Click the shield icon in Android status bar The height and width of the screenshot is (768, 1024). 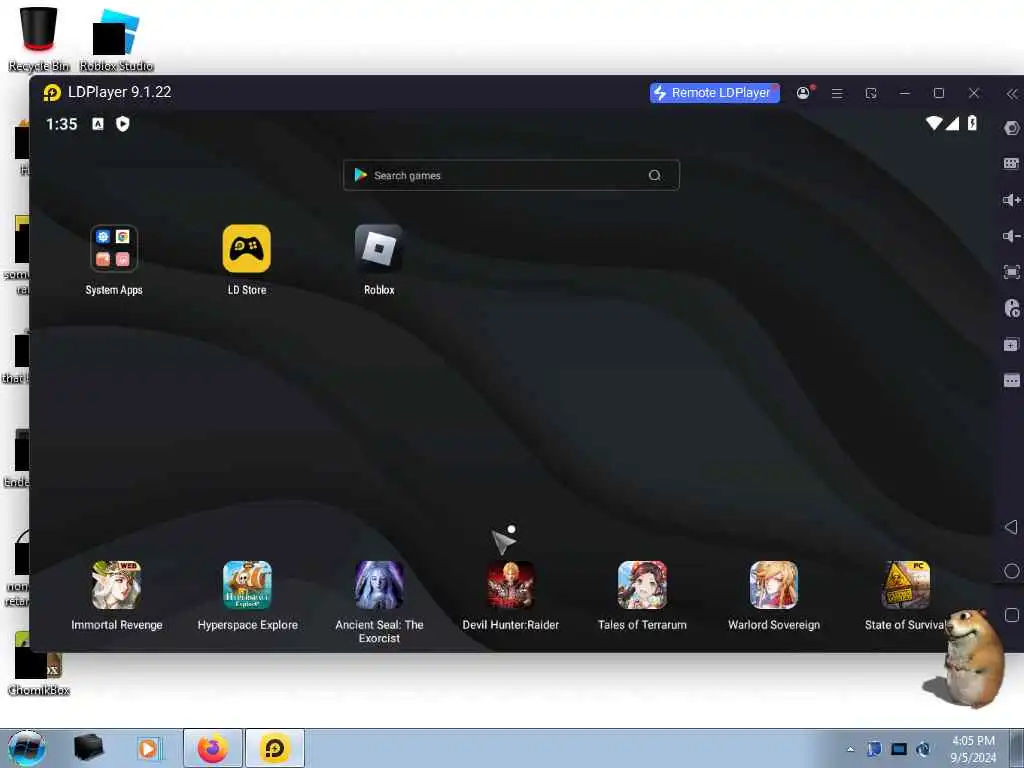point(122,124)
